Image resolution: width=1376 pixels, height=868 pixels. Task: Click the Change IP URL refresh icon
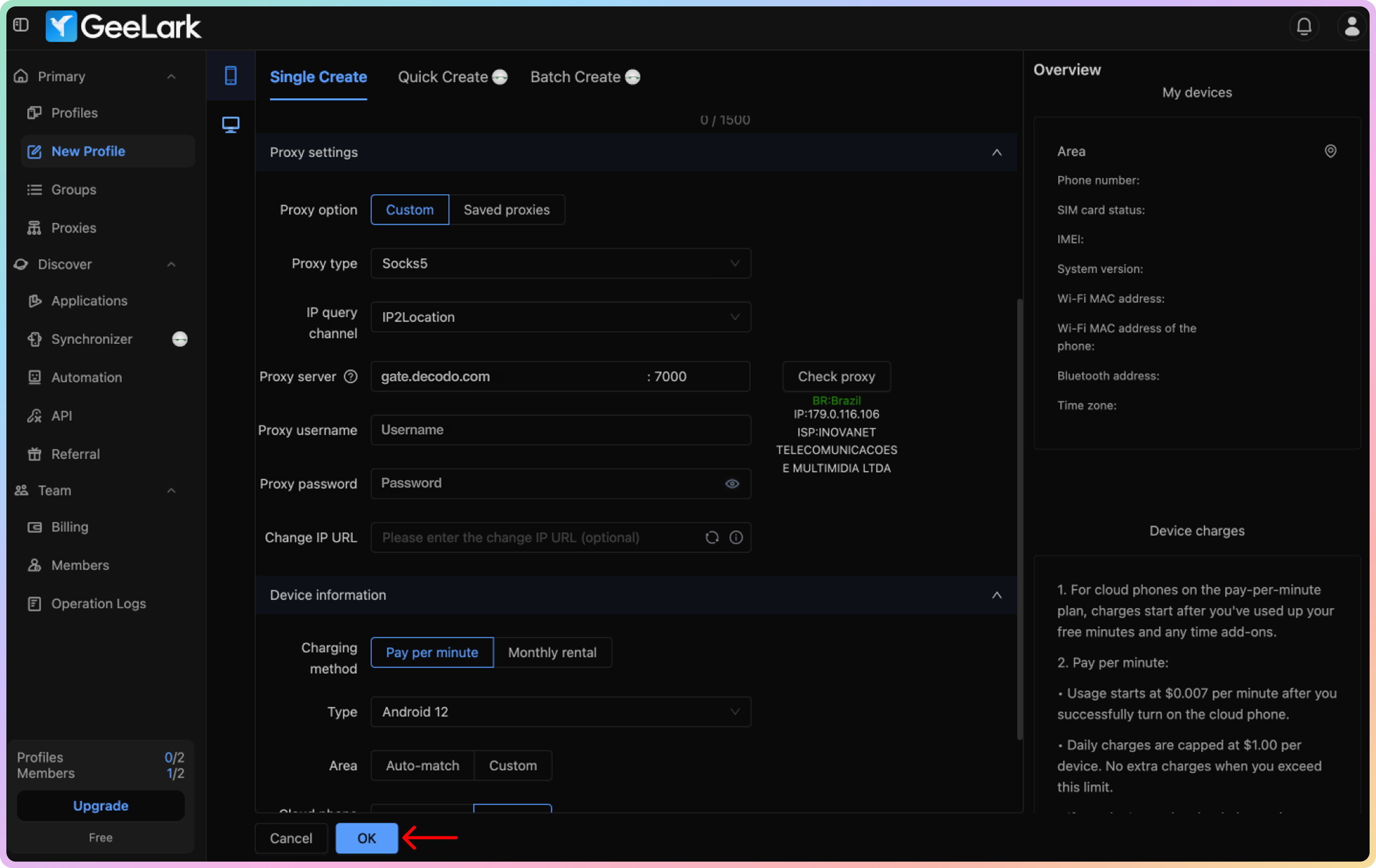point(712,537)
